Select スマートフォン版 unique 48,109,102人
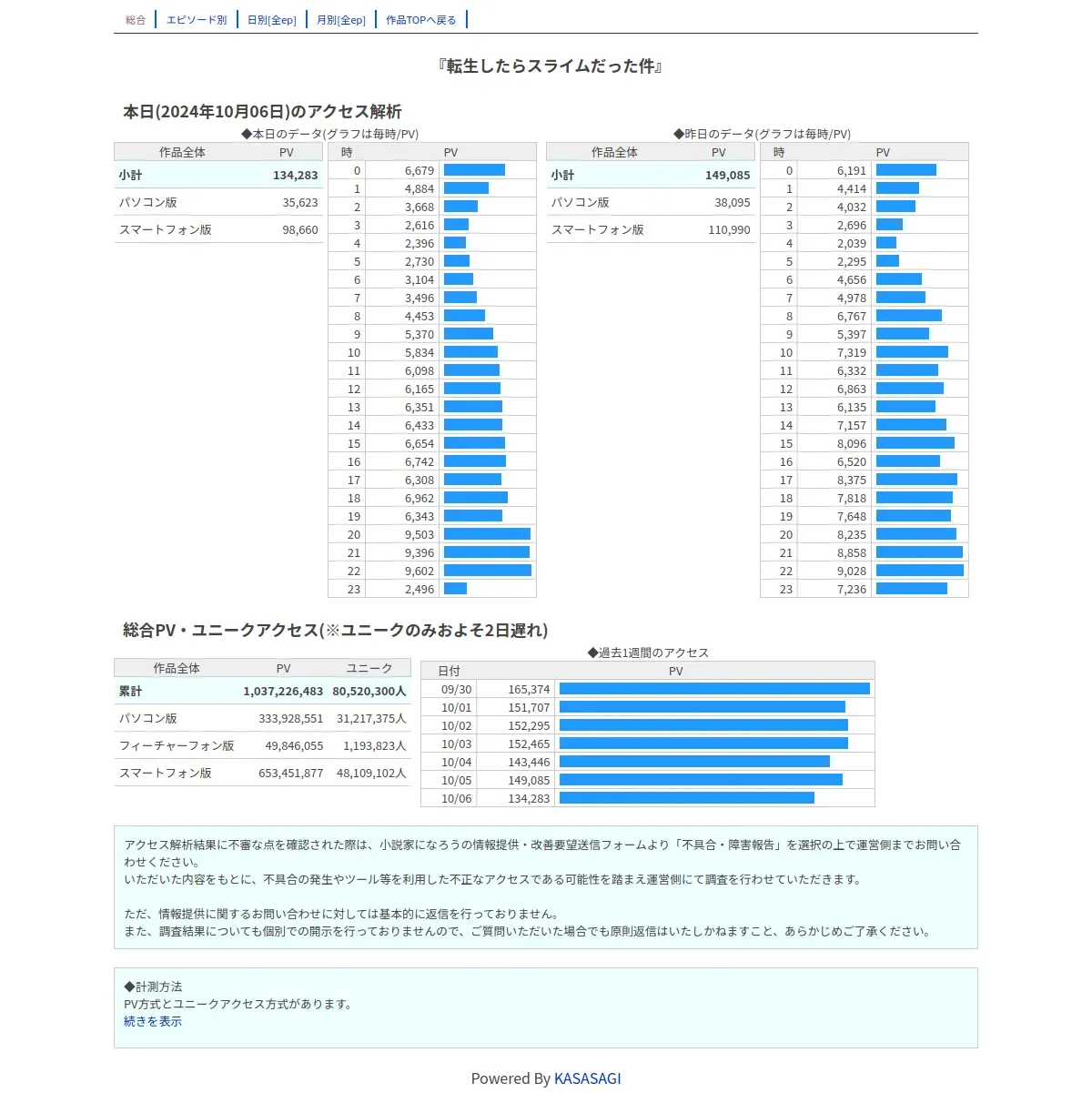The width and height of the screenshot is (1092, 1093). click(371, 773)
